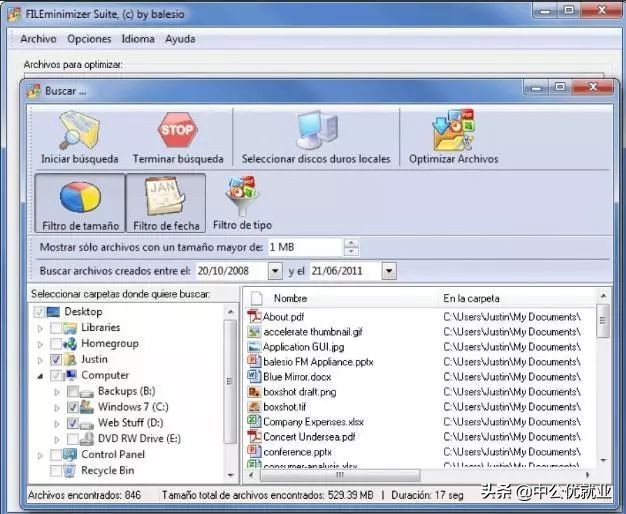Screen dimensions: 626x514
Task: Click the icon of boxshot.tif
Action: point(254,407)
